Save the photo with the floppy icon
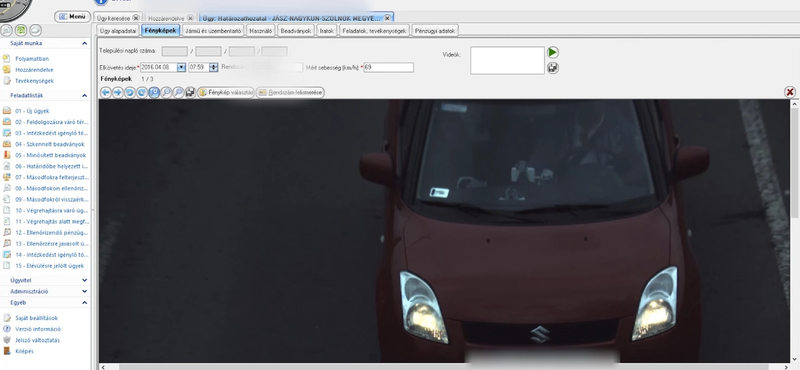The width and height of the screenshot is (800, 370). 190,92
